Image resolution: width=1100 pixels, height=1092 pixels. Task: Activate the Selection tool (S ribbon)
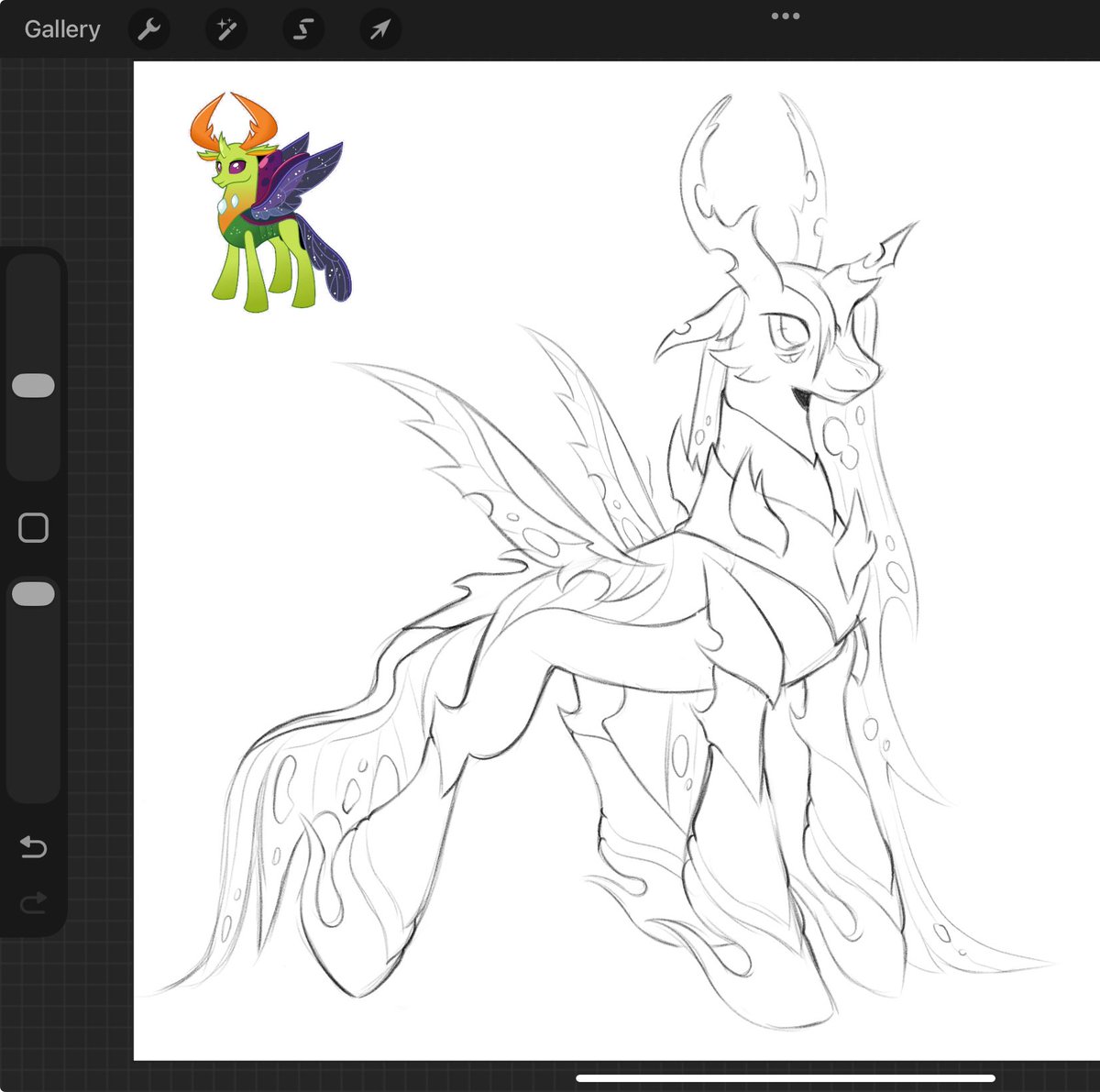tap(302, 30)
